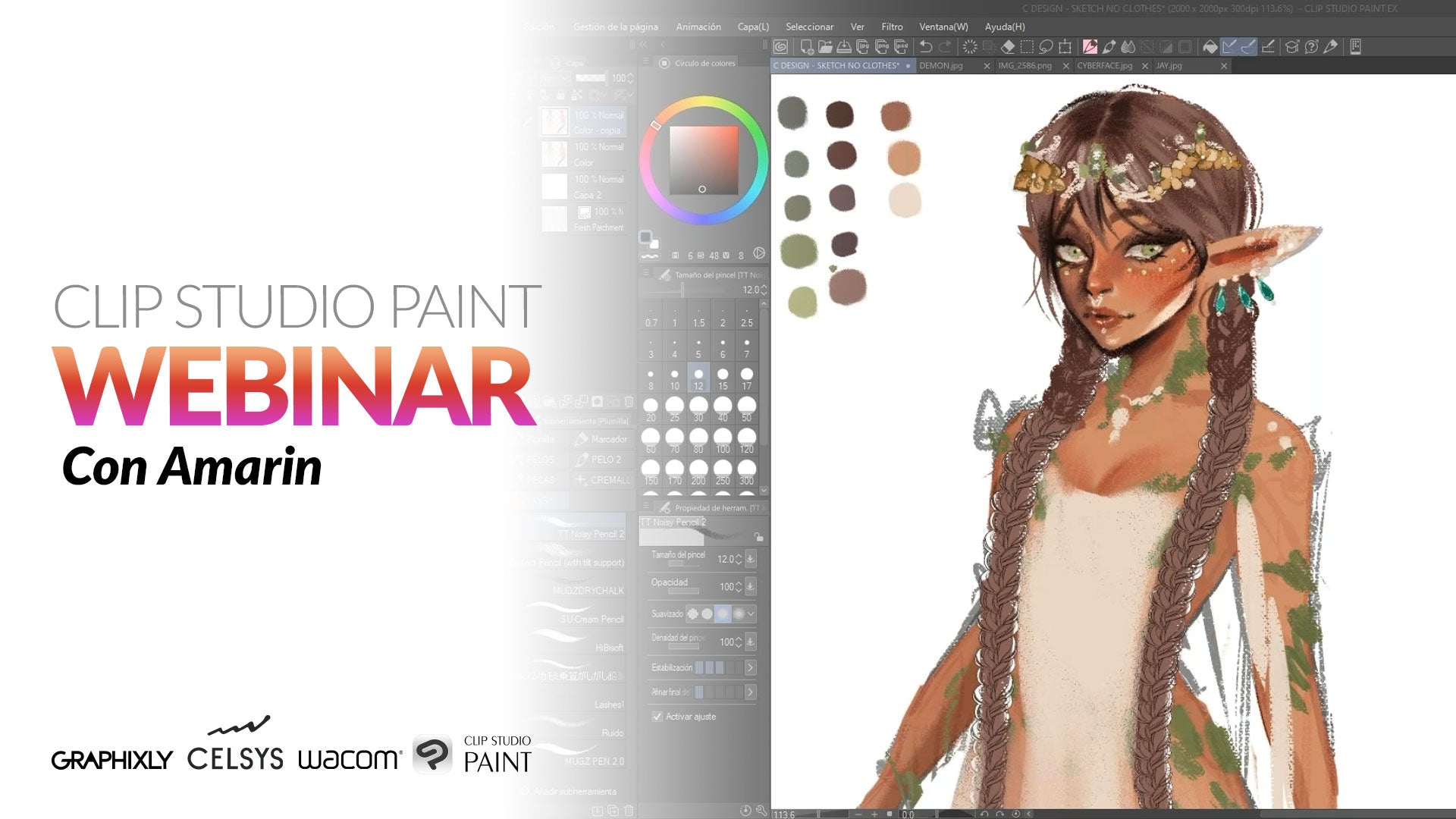Open the Clip Studio launcher icon
The width and height of the screenshot is (1456, 819).
[x=781, y=47]
